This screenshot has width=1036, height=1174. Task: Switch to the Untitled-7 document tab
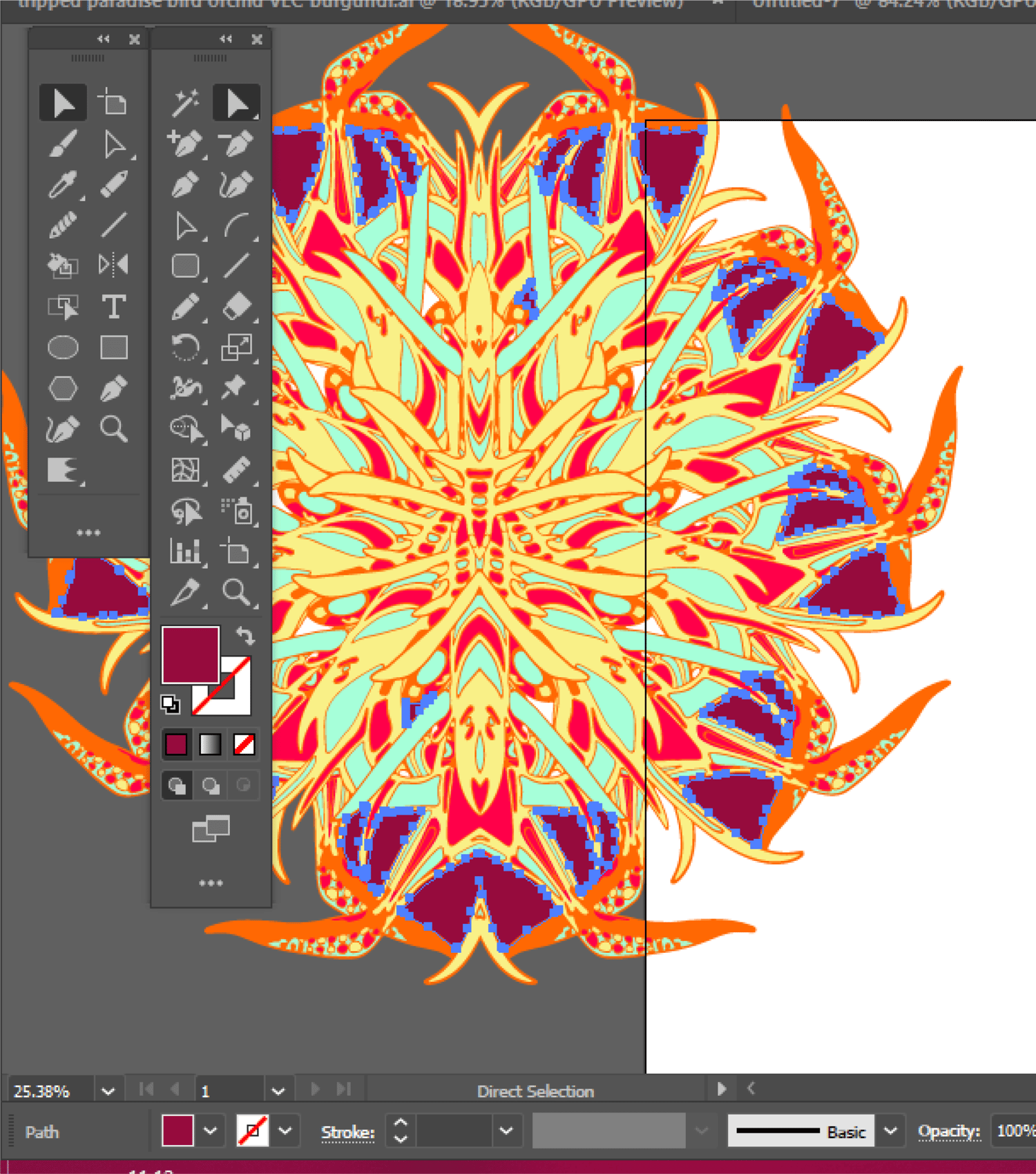893,6
